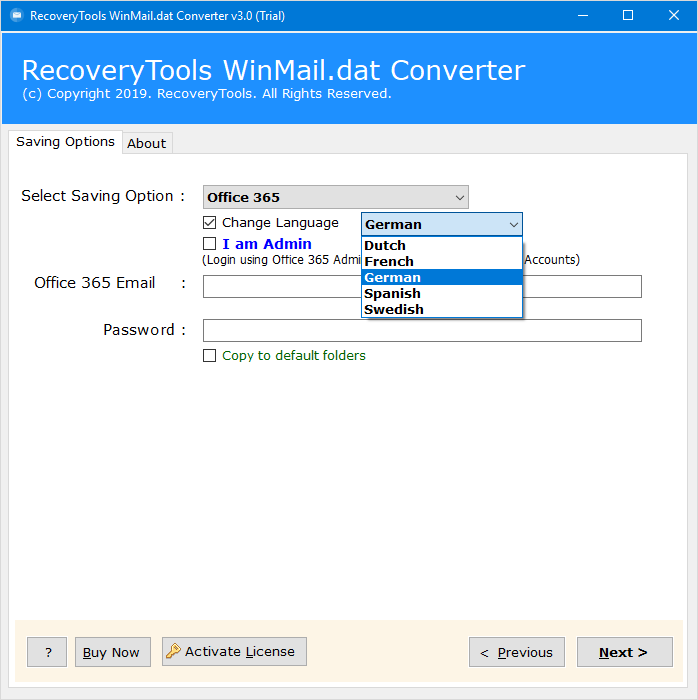Select the highlighted German list entry
This screenshot has height=700, width=698.
point(442,277)
